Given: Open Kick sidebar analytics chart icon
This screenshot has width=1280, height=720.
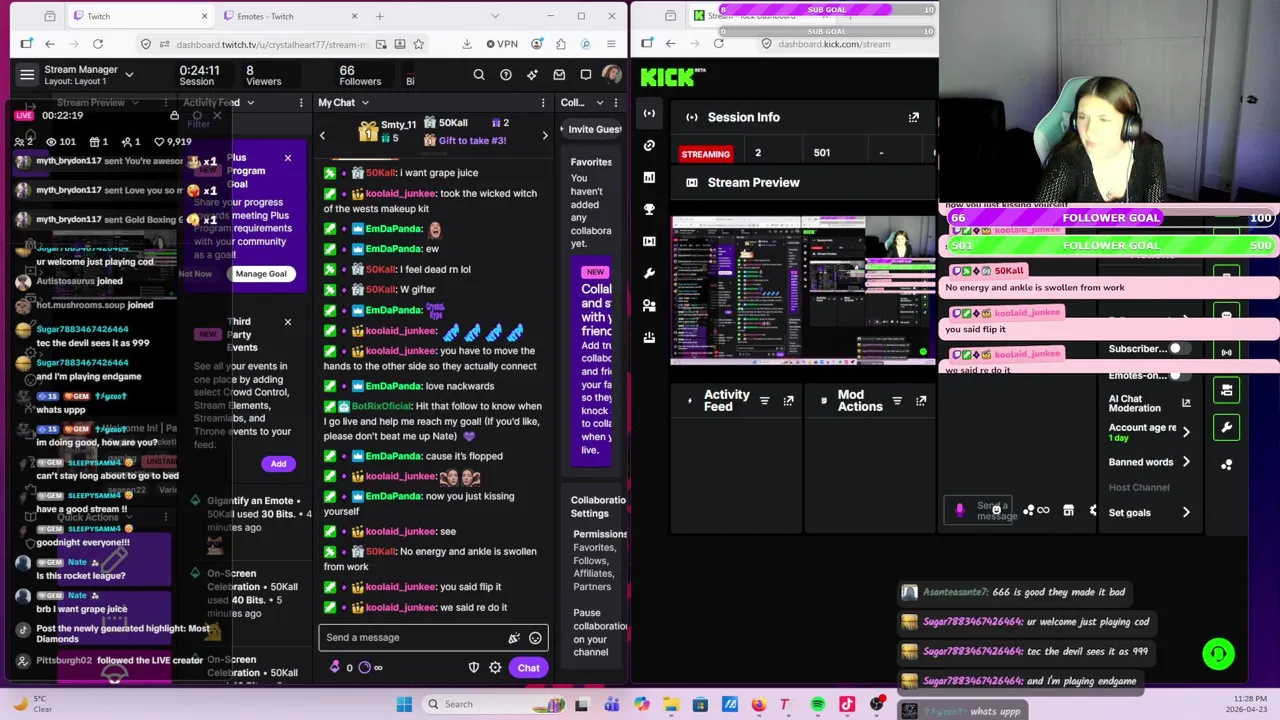Looking at the screenshot, I should (649, 177).
